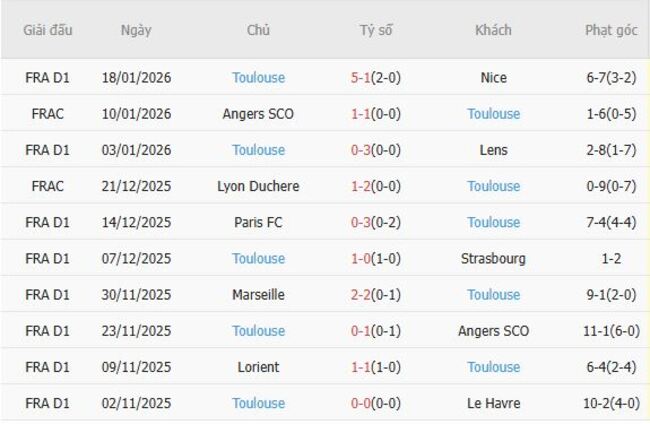Click the home team Angers SCO on 10/01/2026
This screenshot has width=650, height=424.
(x=258, y=114)
